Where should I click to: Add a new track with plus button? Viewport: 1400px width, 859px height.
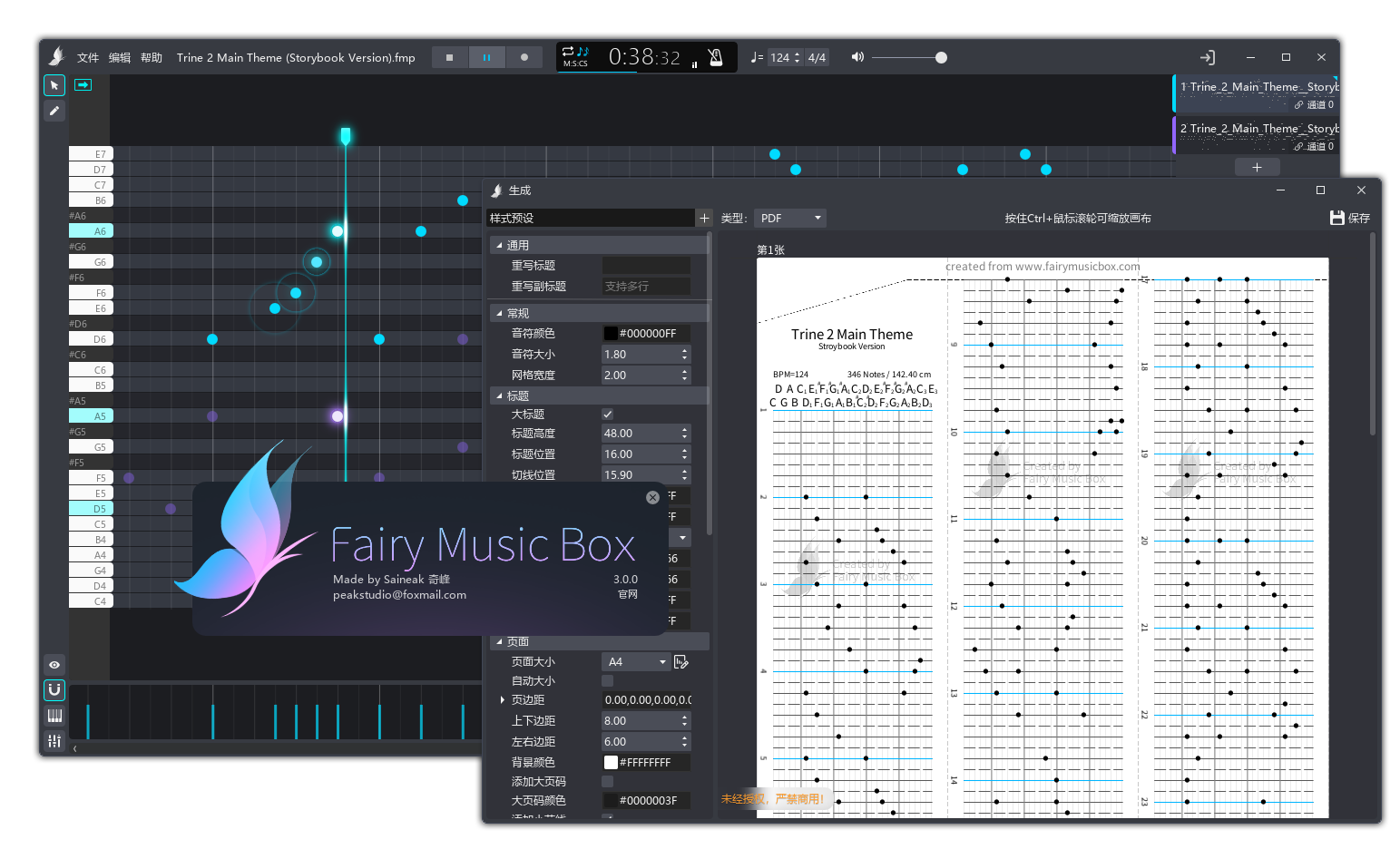(x=1257, y=167)
